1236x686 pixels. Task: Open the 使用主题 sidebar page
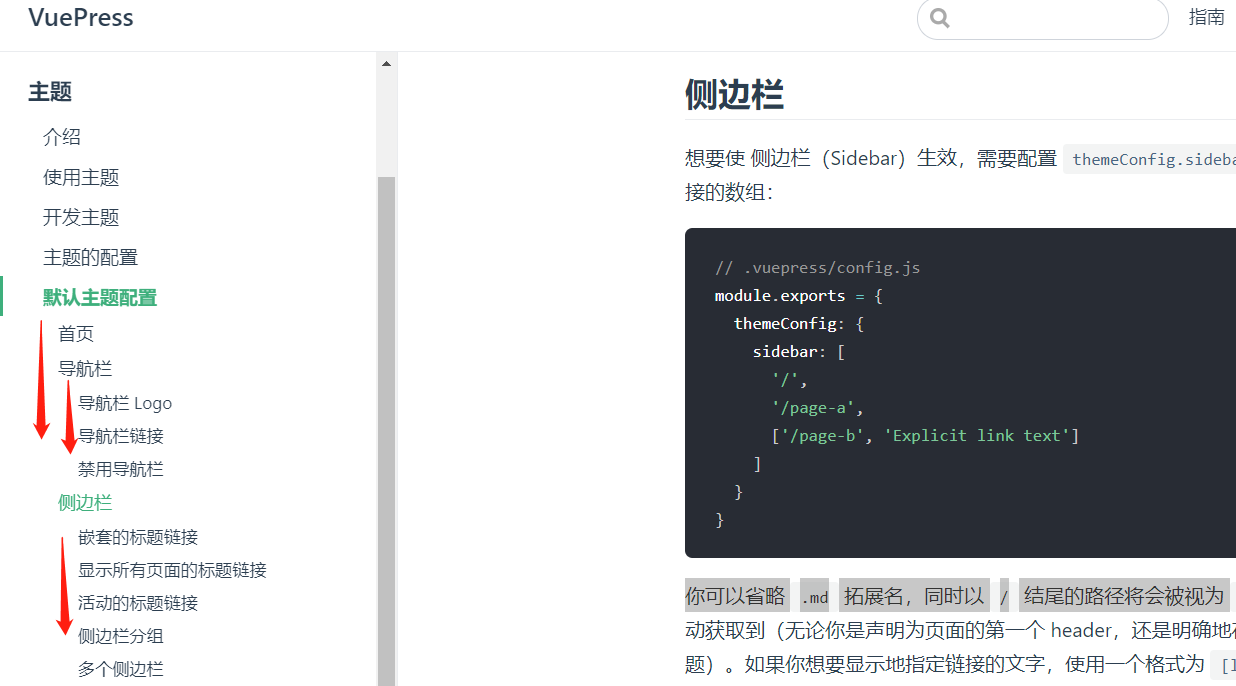[x=81, y=177]
